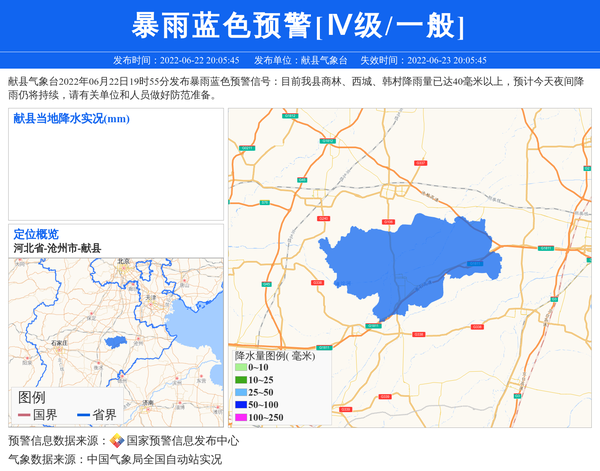Select the 10~25 green legend swatch
This screenshot has width=600, height=471.
click(240, 380)
